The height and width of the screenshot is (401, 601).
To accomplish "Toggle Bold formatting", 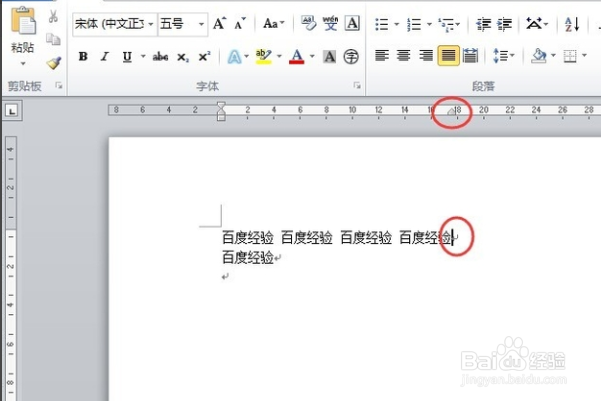I will (83, 57).
